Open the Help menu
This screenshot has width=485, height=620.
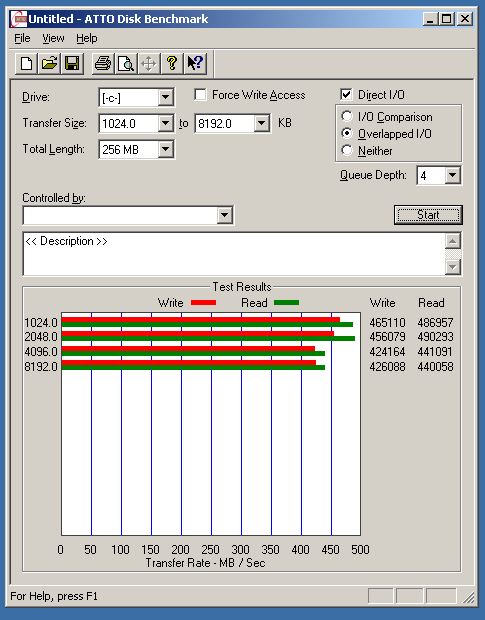tap(87, 38)
